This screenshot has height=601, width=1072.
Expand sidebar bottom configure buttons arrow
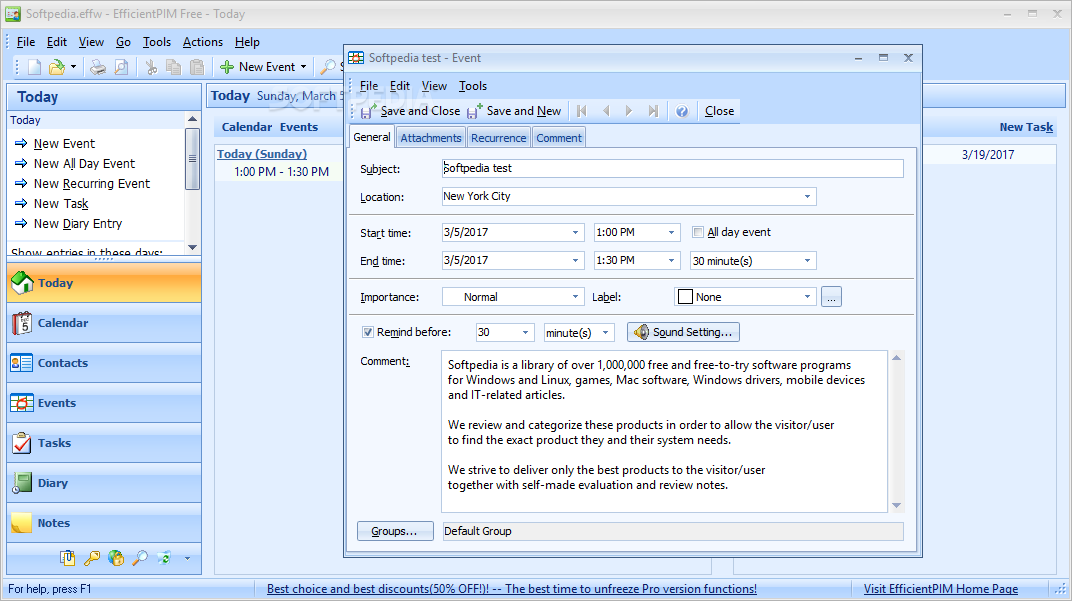coord(187,558)
